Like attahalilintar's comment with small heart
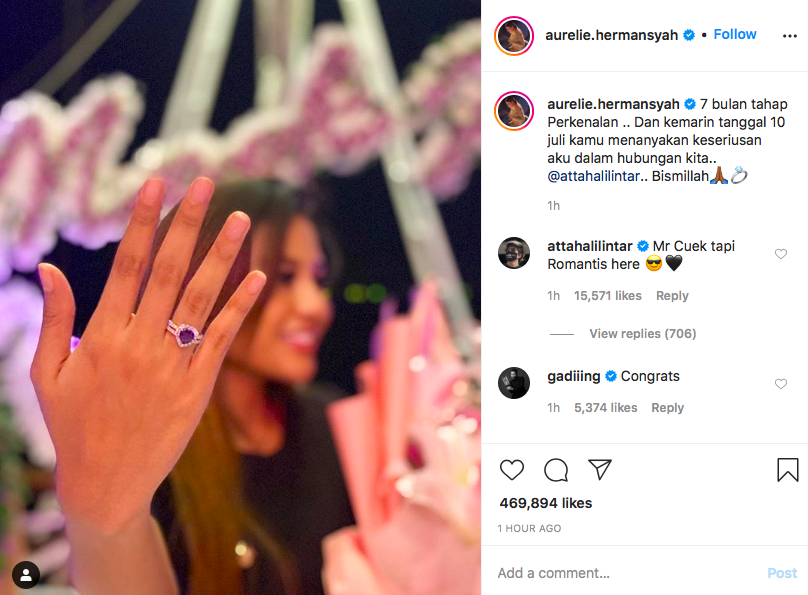 click(x=781, y=254)
